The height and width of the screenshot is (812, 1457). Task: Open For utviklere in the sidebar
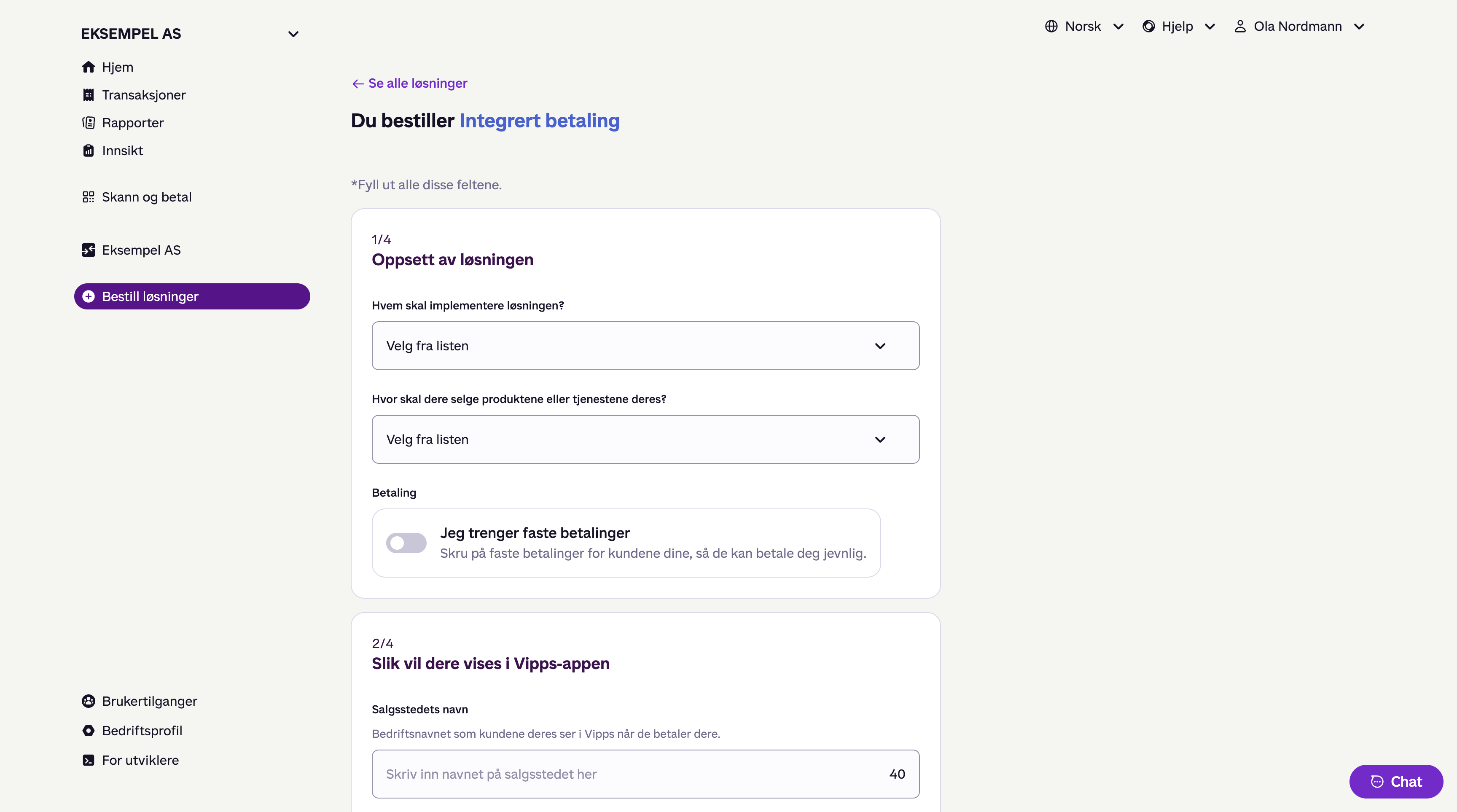pos(192,760)
